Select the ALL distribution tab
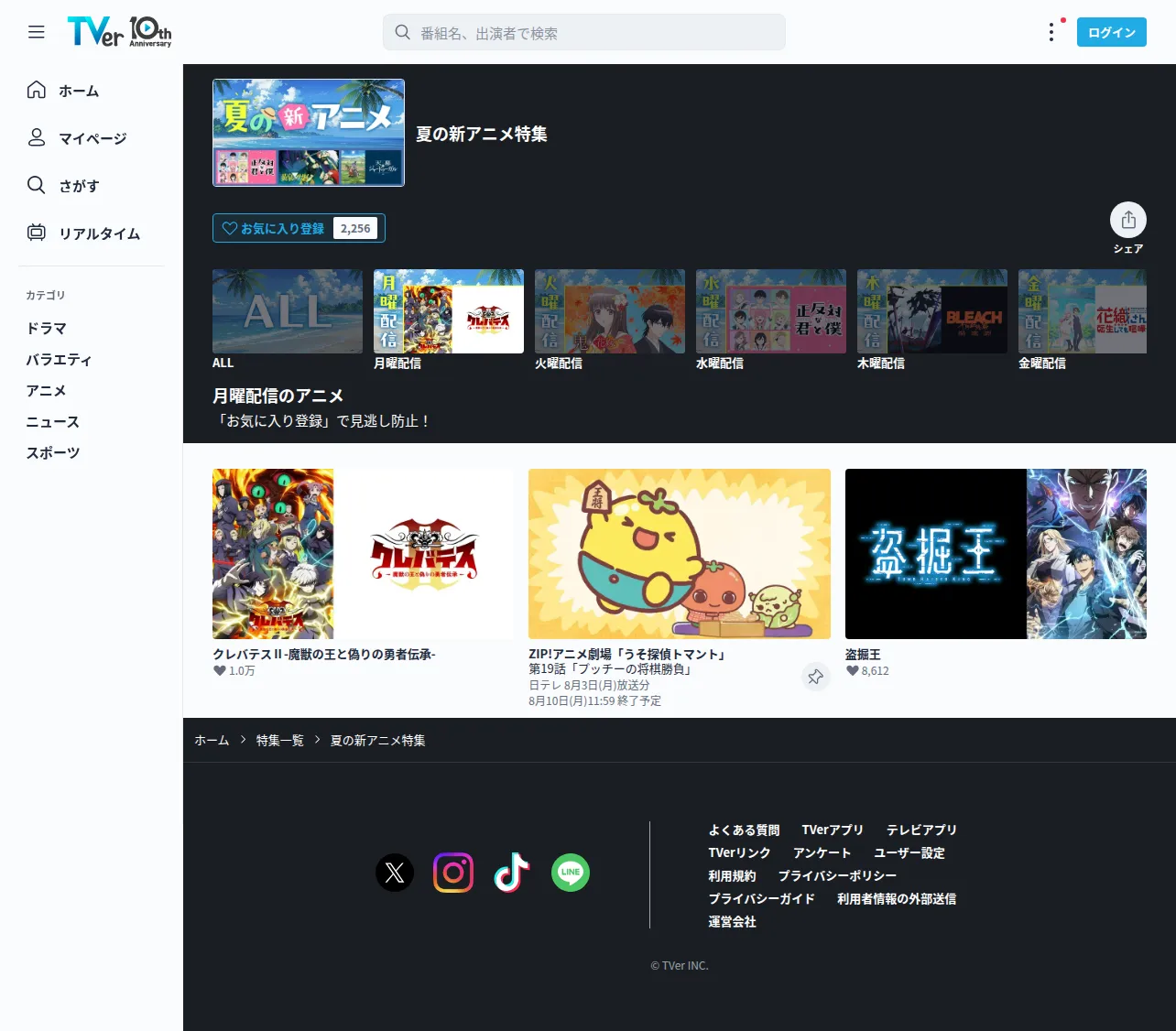Viewport: 1176px width, 1031px height. (x=288, y=320)
